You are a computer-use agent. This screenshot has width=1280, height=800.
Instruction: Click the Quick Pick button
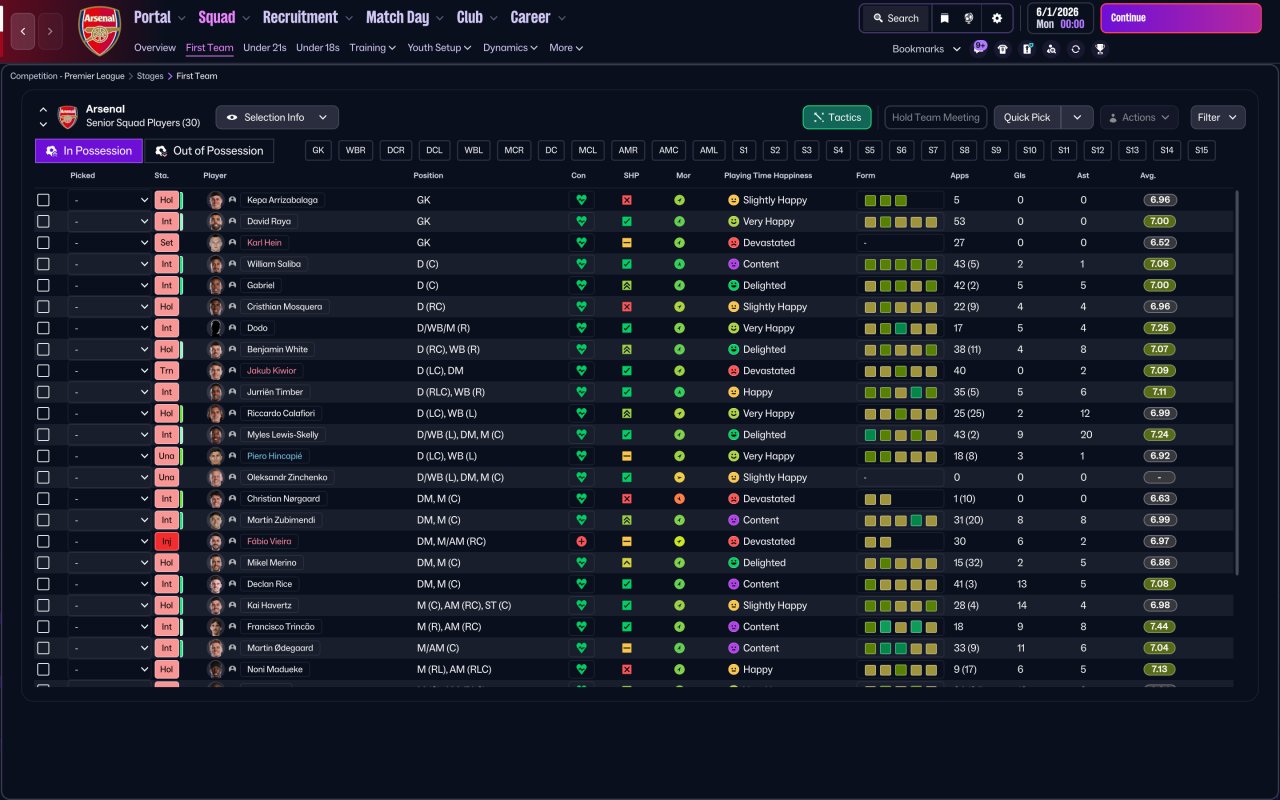tap(1027, 117)
